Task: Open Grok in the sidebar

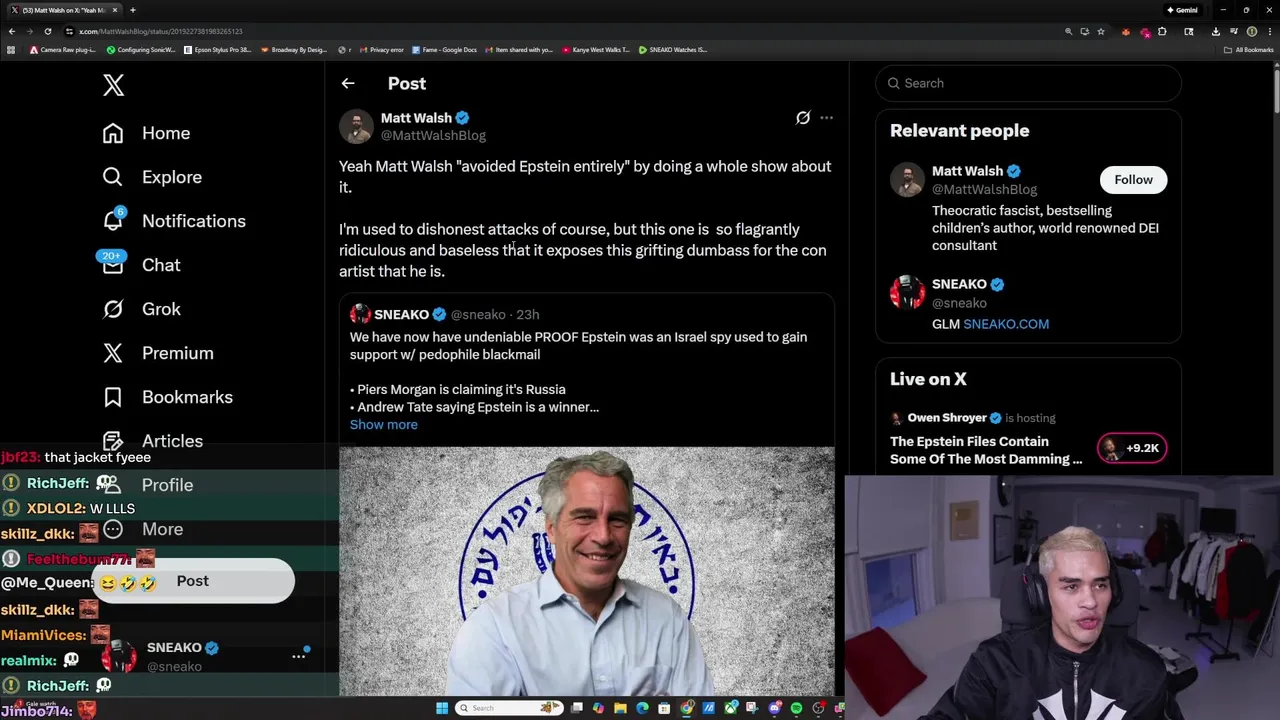Action: click(142, 309)
